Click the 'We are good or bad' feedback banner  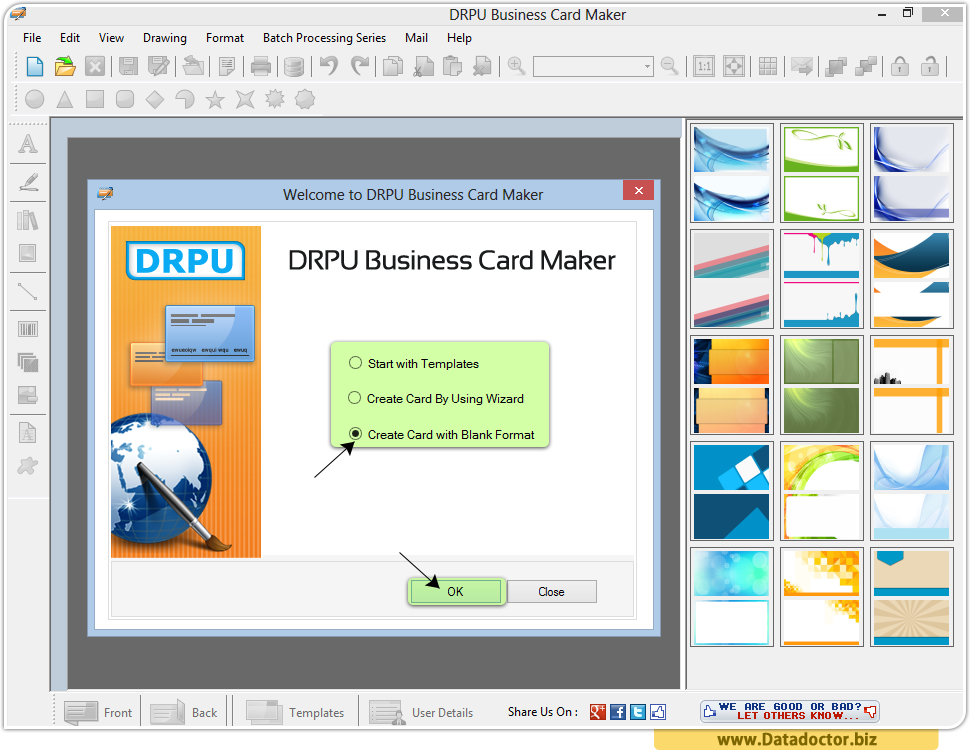click(x=790, y=711)
